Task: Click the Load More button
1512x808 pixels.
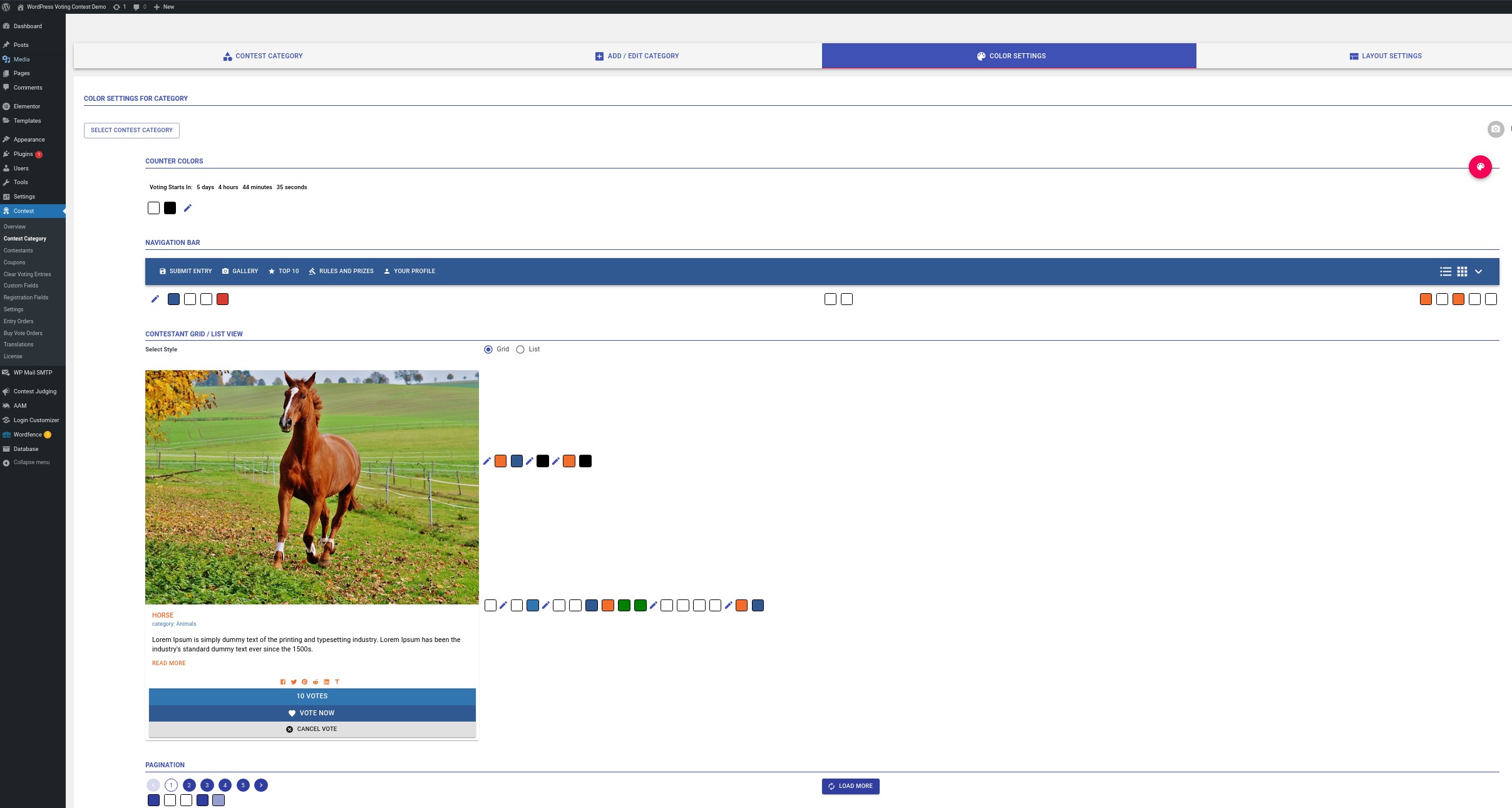Action: tap(850, 786)
